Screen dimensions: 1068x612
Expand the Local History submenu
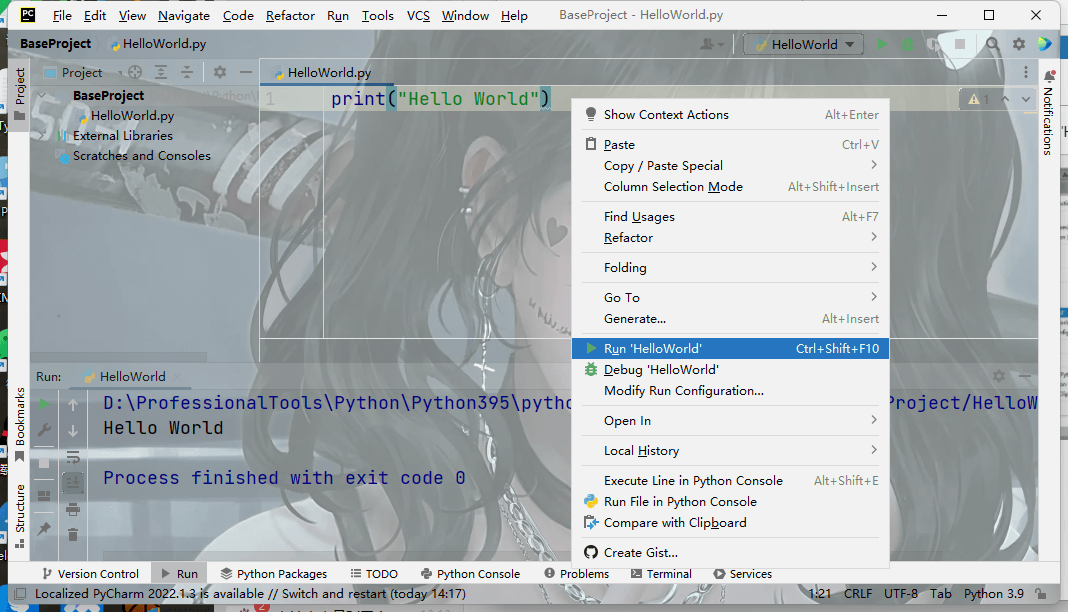[x=730, y=451]
